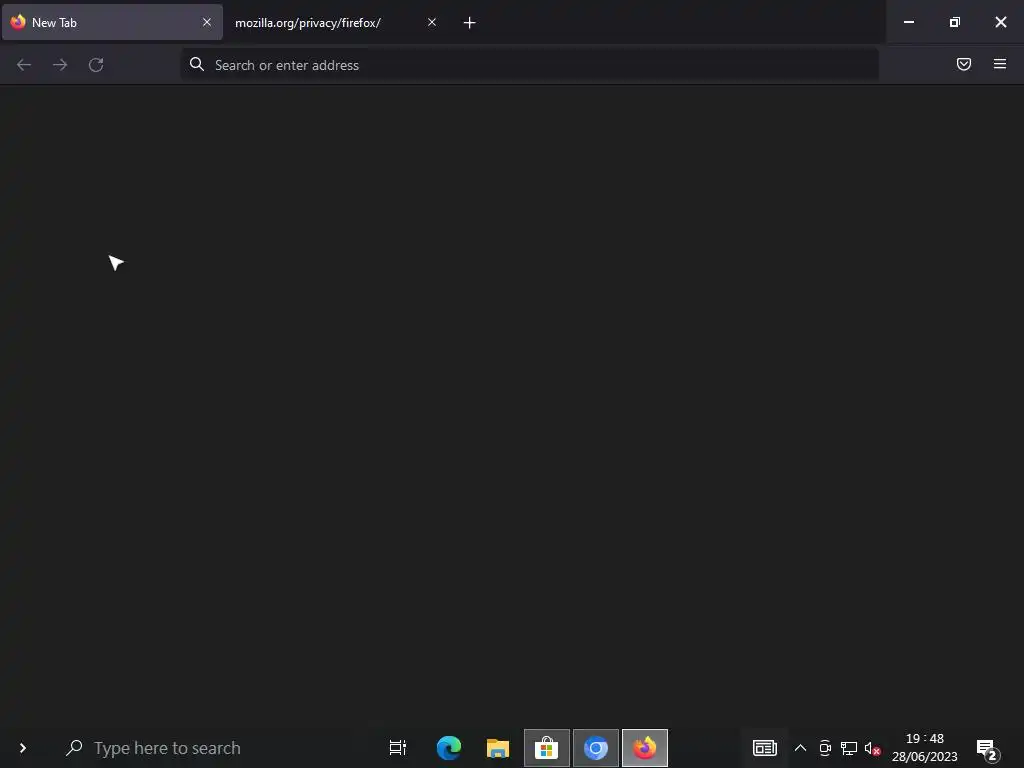Open the Firefox application menu
The image size is (1024, 768).
click(1000, 64)
